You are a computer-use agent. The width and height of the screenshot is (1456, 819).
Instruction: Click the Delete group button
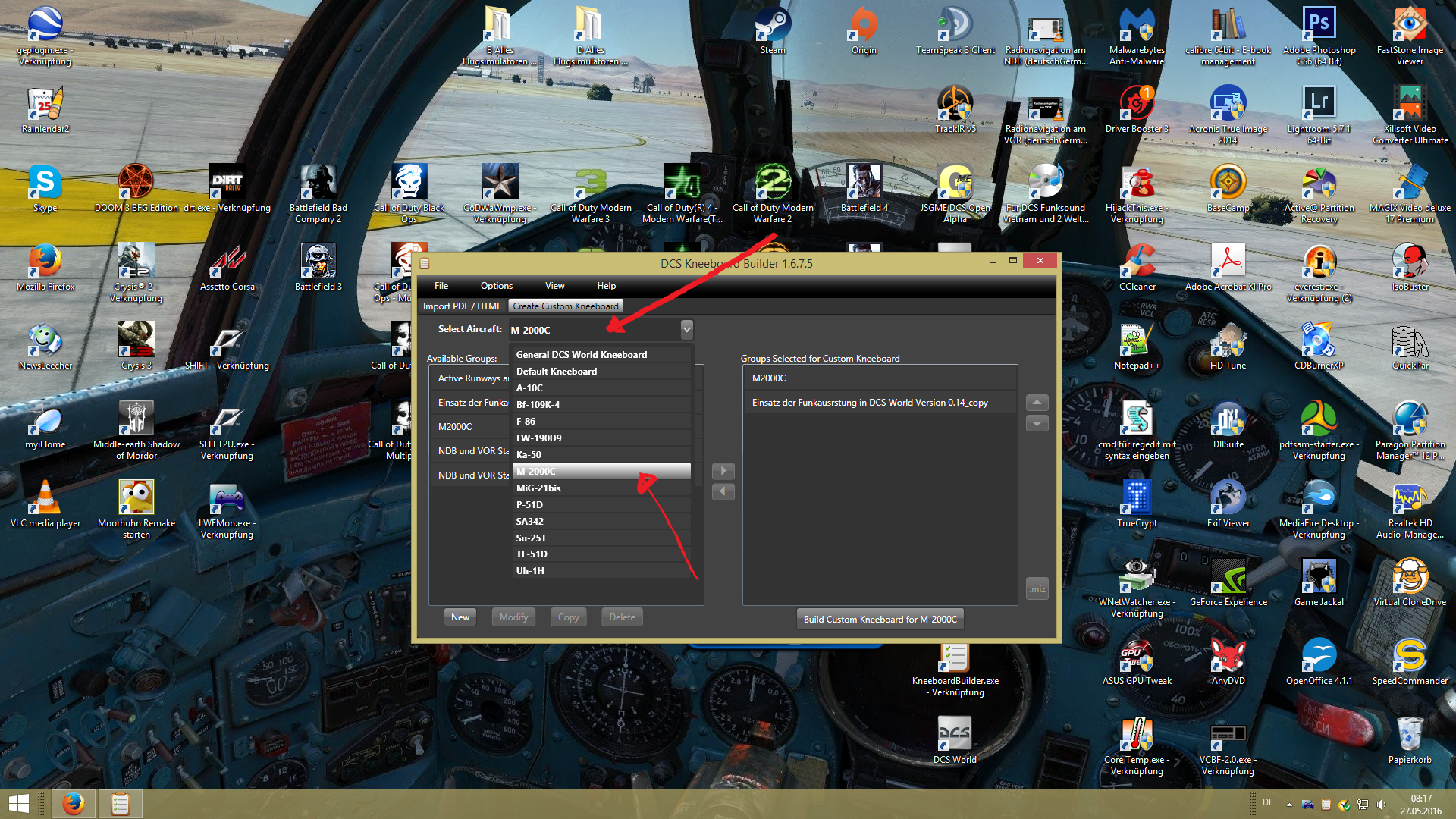tap(622, 617)
